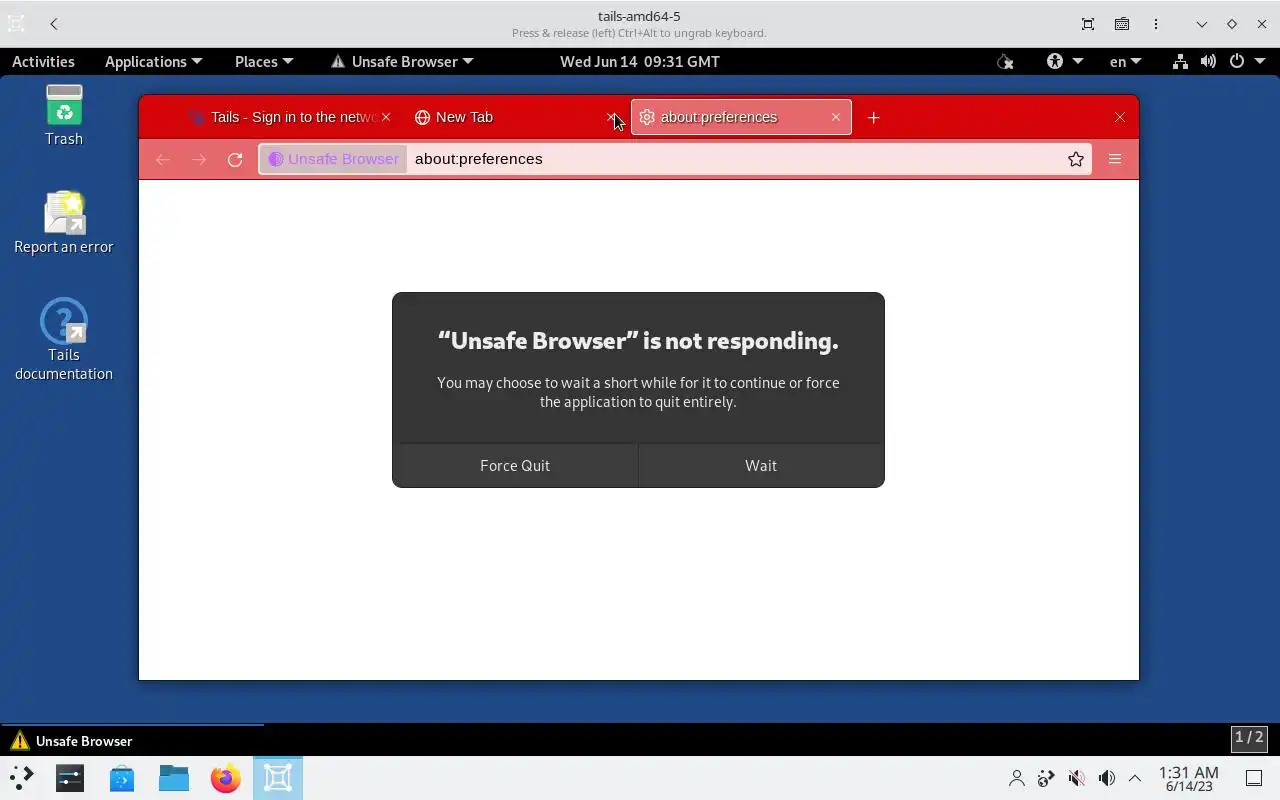Open the en keyboard layout menu
Image resolution: width=1280 pixels, height=800 pixels.
[1125, 61]
